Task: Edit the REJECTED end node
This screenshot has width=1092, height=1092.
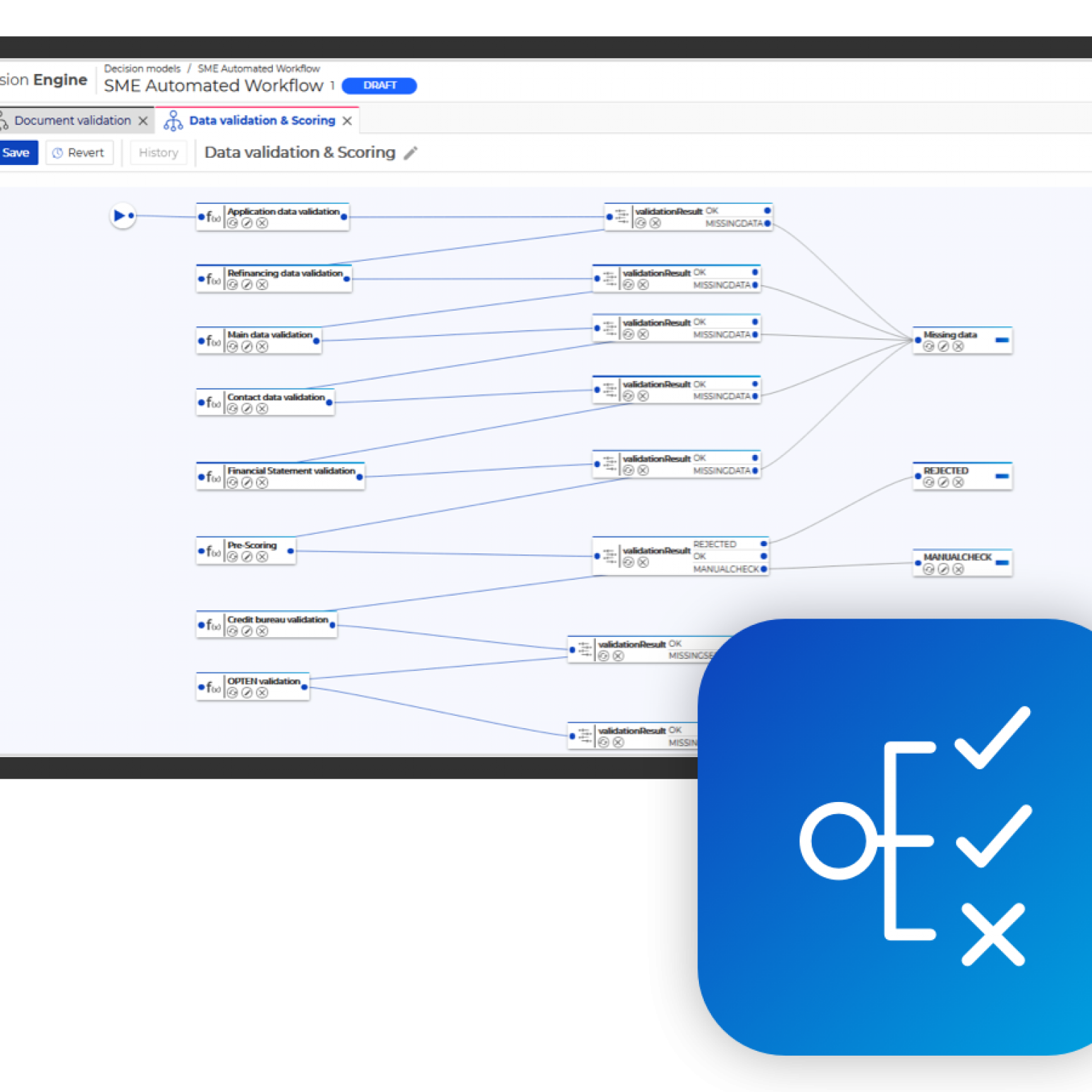Action: pyautogui.click(x=943, y=483)
